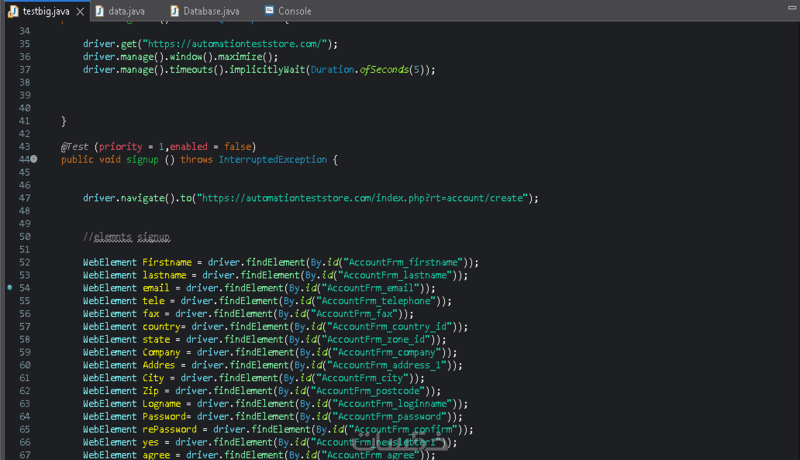
Task: Click the lastname variable on line 53
Action: coord(164,275)
